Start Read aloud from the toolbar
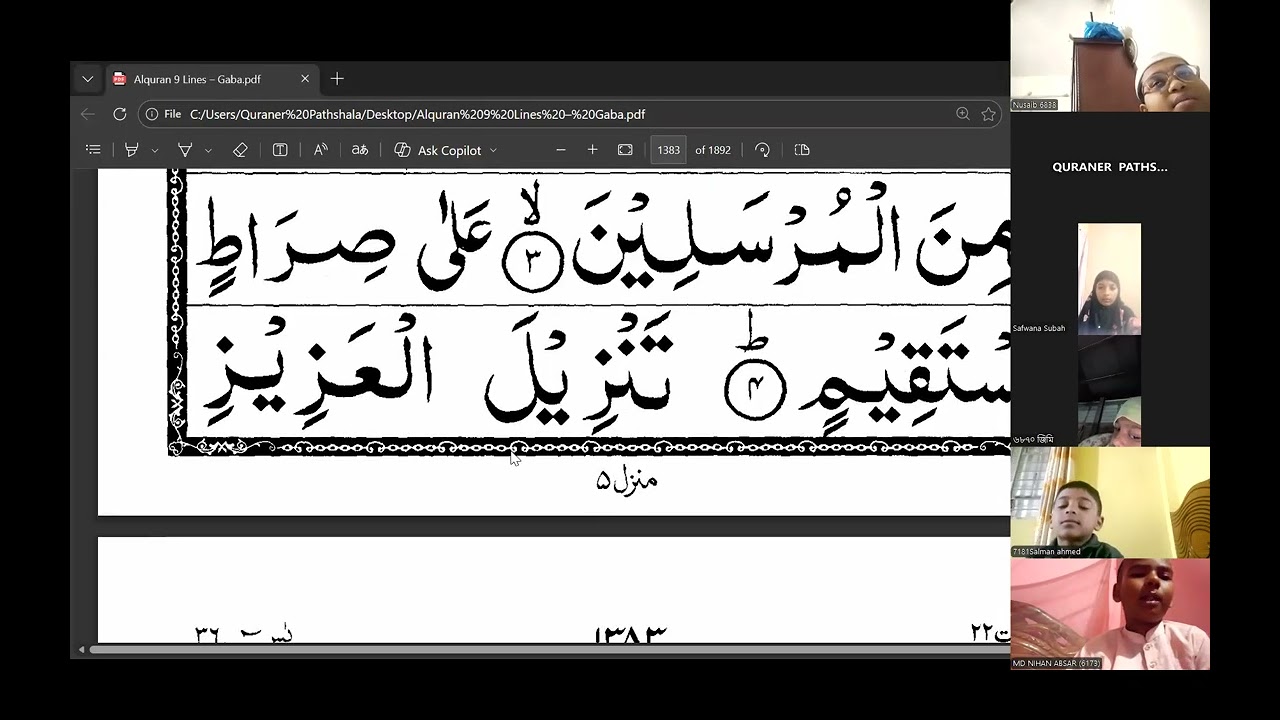This screenshot has height=720, width=1280. [x=321, y=150]
